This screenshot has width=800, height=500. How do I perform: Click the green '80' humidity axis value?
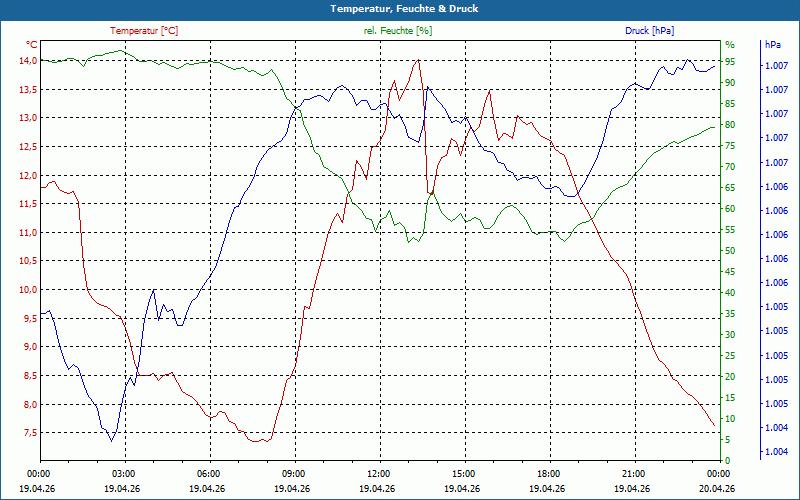click(x=730, y=125)
